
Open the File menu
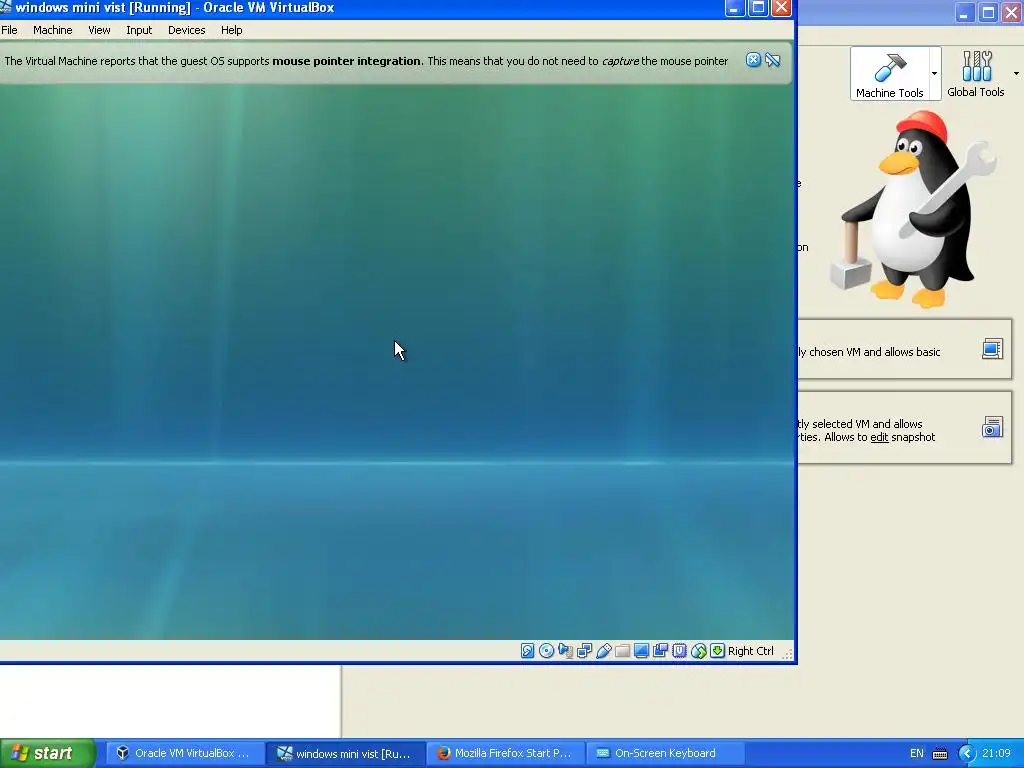pyautogui.click(x=9, y=30)
